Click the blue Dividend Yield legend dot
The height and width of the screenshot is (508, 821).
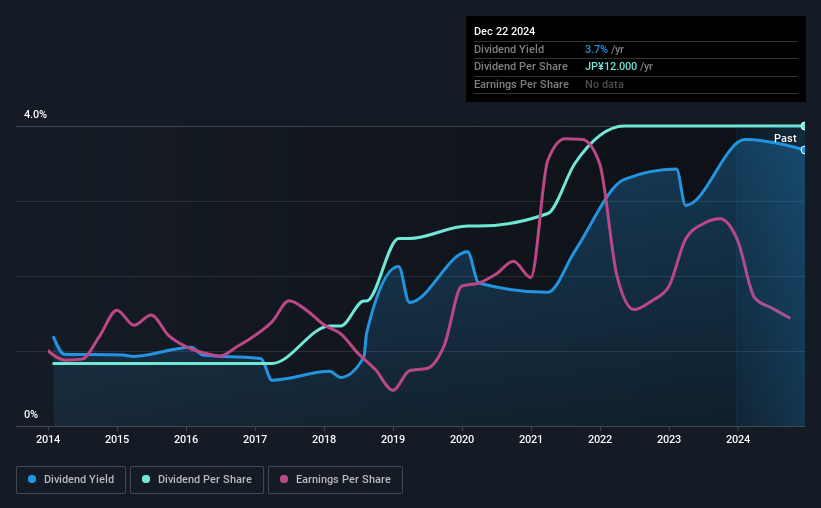(x=32, y=479)
